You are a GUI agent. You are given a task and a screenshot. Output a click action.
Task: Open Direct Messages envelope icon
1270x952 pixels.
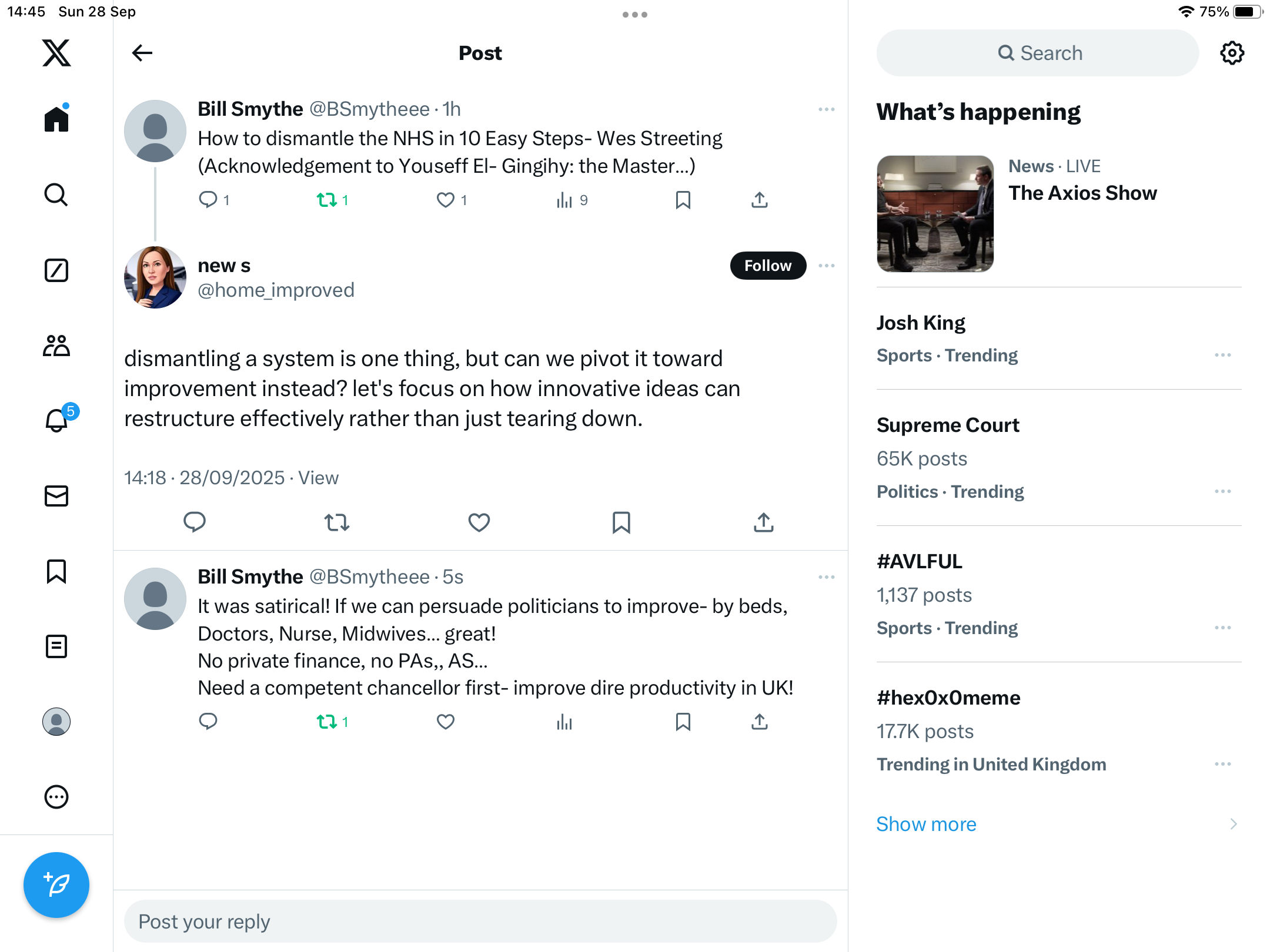(x=56, y=496)
